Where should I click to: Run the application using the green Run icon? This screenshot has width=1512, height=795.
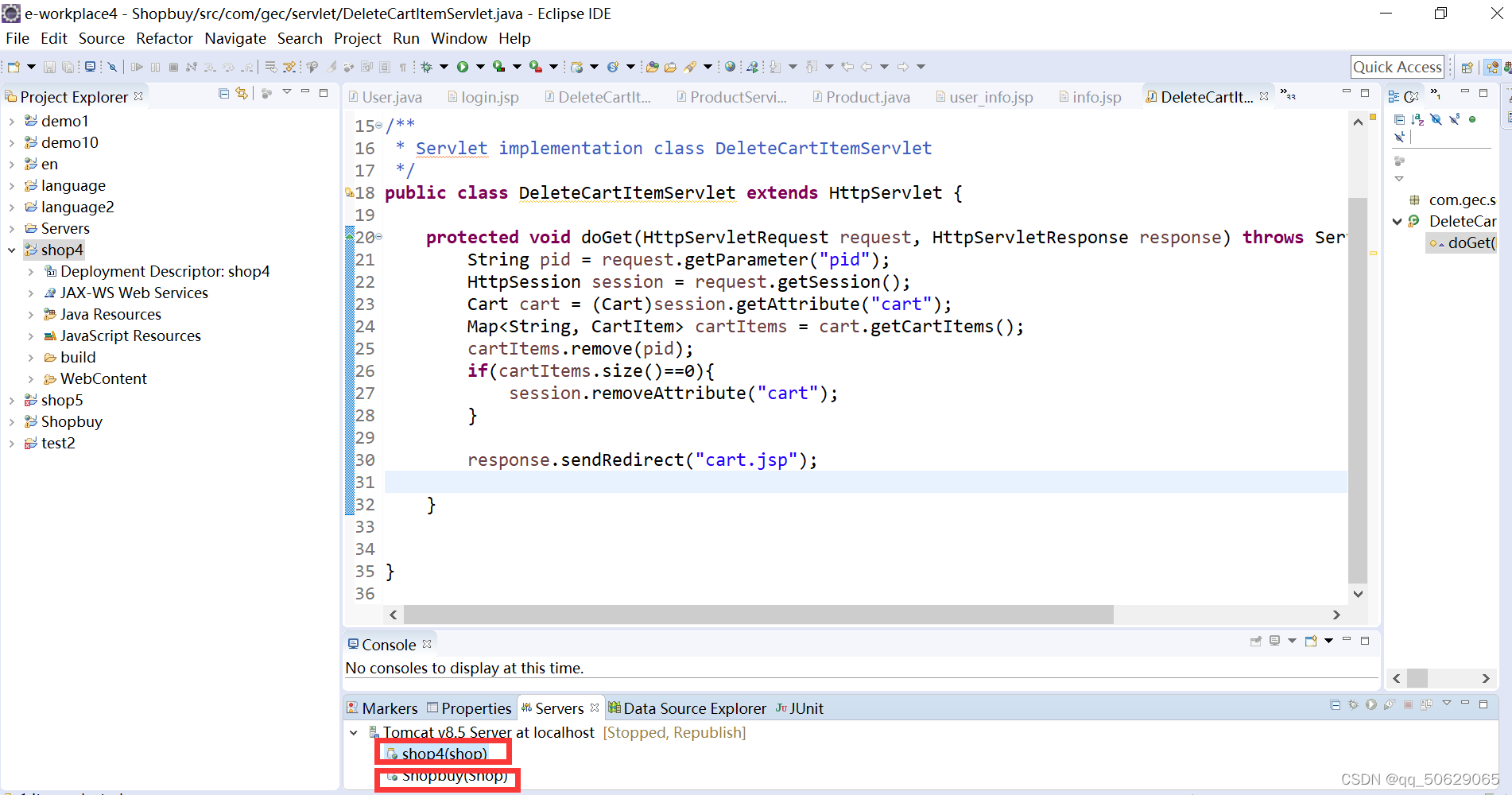[462, 67]
